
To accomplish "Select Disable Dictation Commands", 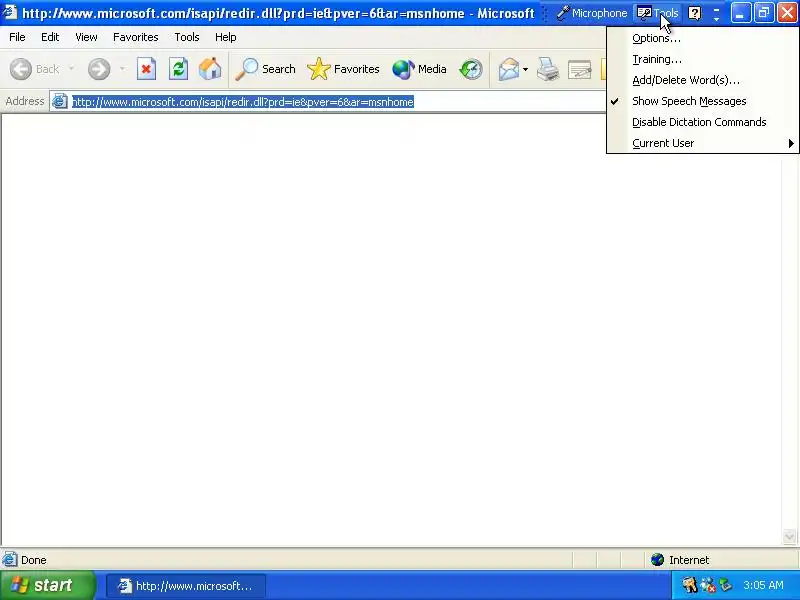I will pyautogui.click(x=703, y=122).
